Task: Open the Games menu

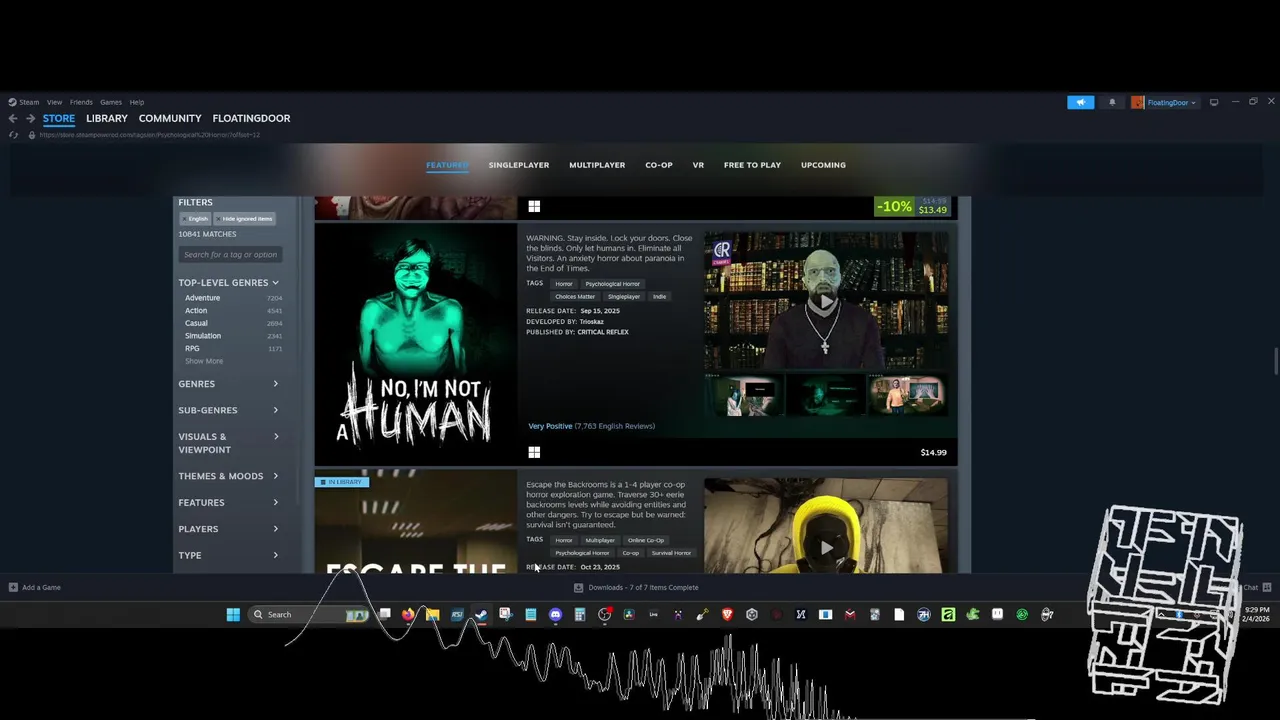Action: point(111,102)
